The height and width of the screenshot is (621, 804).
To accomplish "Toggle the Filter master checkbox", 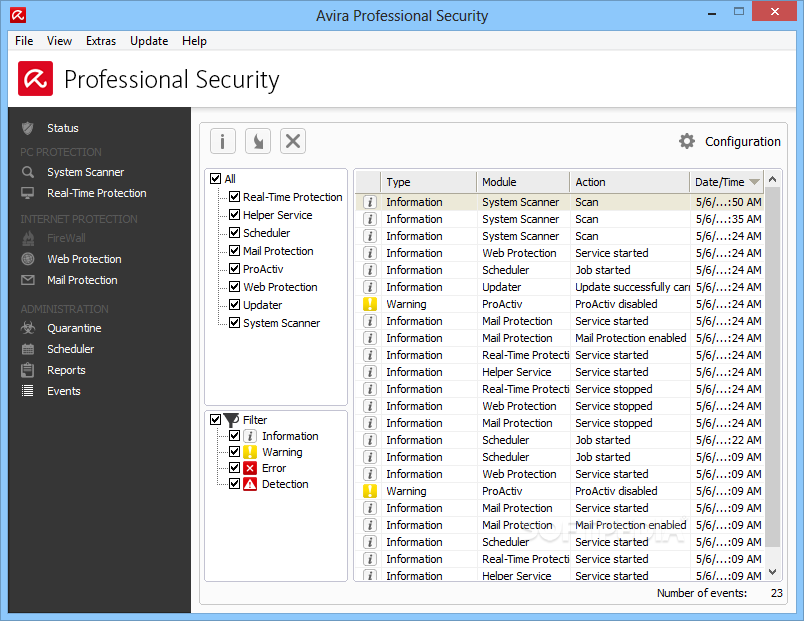I will tap(215, 420).
